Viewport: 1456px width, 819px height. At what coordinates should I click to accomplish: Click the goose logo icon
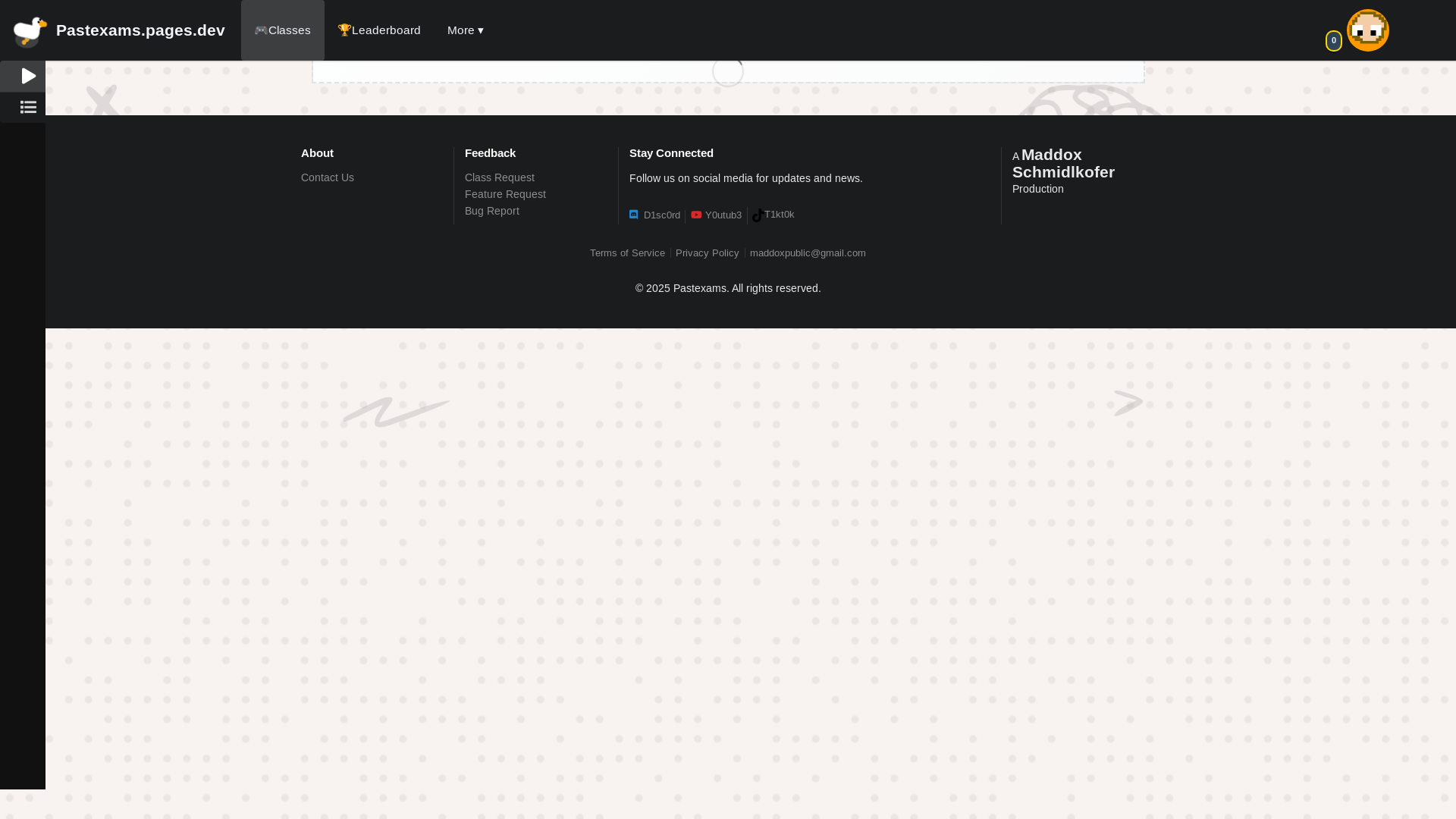[x=30, y=31]
